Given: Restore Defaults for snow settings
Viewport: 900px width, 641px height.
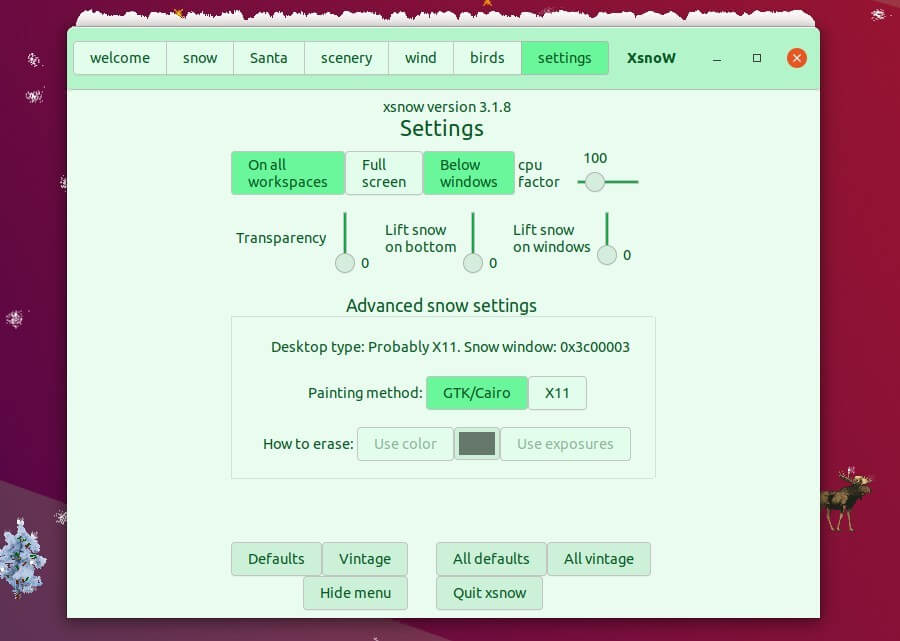Looking at the screenshot, I should [x=276, y=558].
